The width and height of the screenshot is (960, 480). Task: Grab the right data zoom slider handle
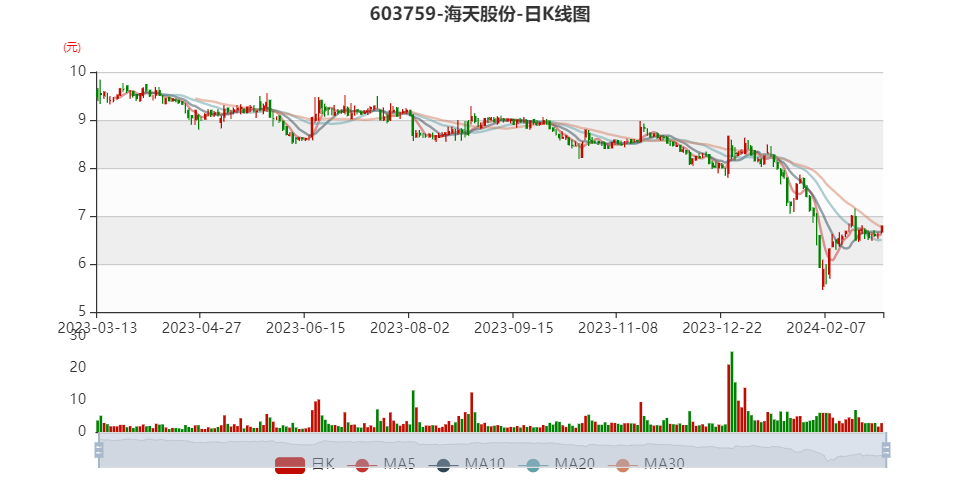(x=885, y=451)
